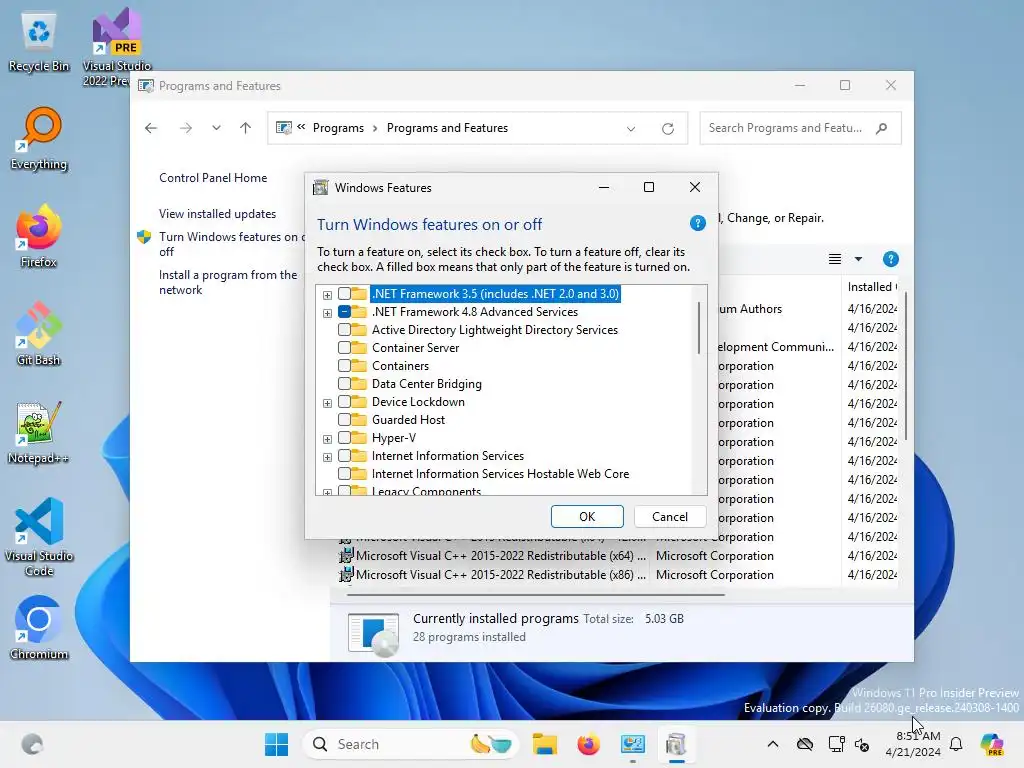
Task: Open the Notepad++ desktop shortcut
Action: [x=39, y=432]
